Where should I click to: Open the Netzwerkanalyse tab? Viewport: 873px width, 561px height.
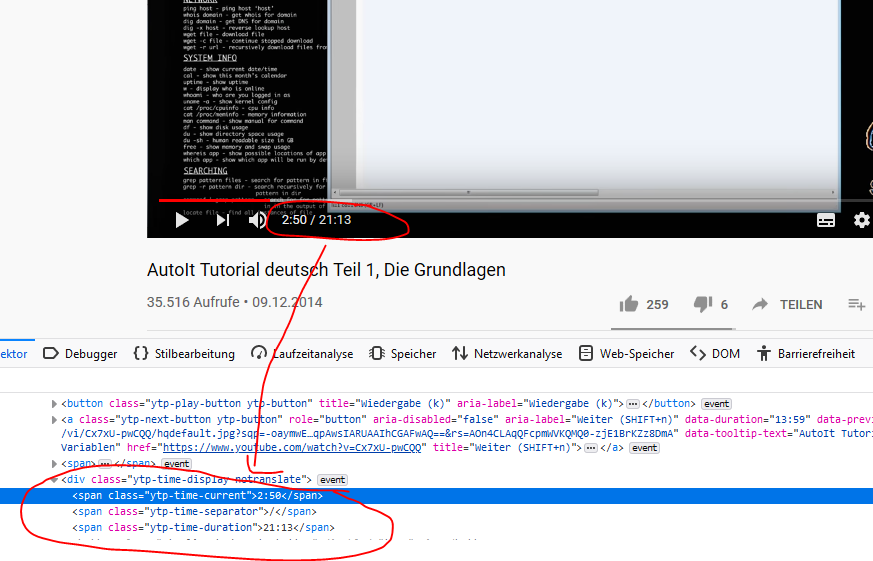[x=507, y=353]
